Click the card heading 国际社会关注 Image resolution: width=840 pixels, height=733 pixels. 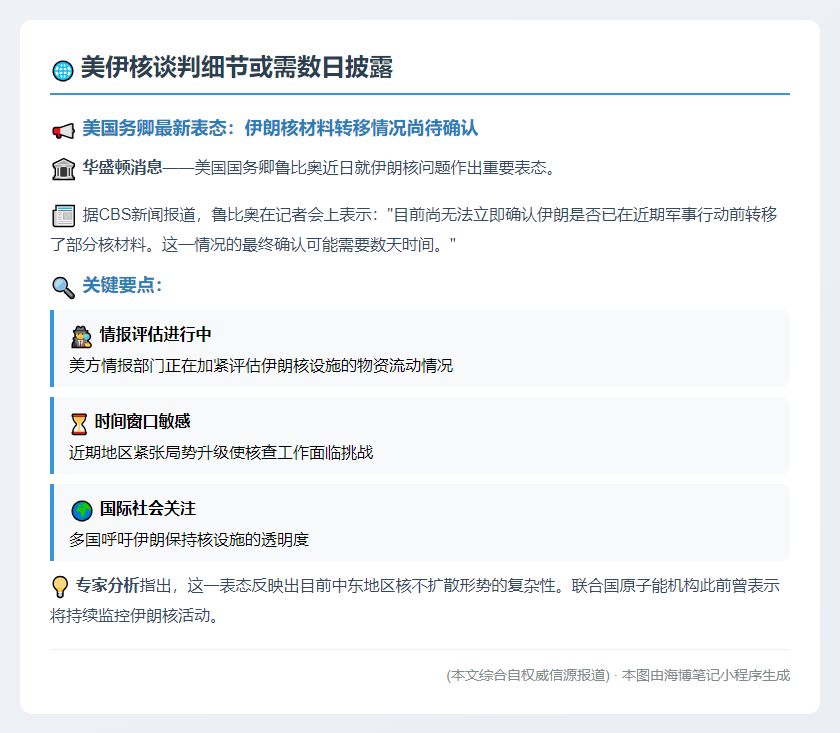148,508
